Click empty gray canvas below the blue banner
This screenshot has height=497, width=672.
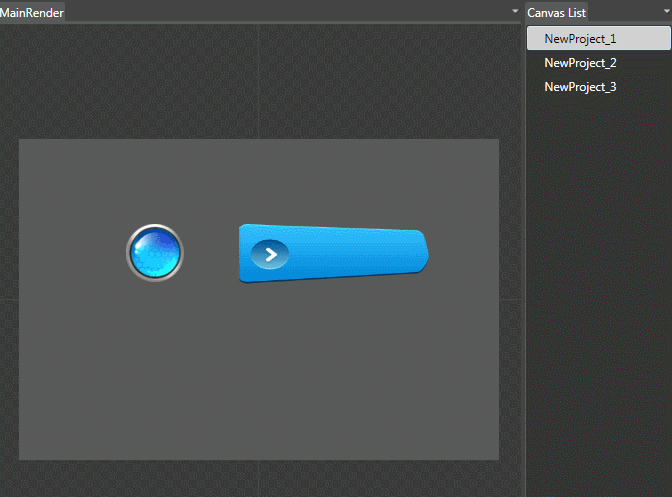330,370
